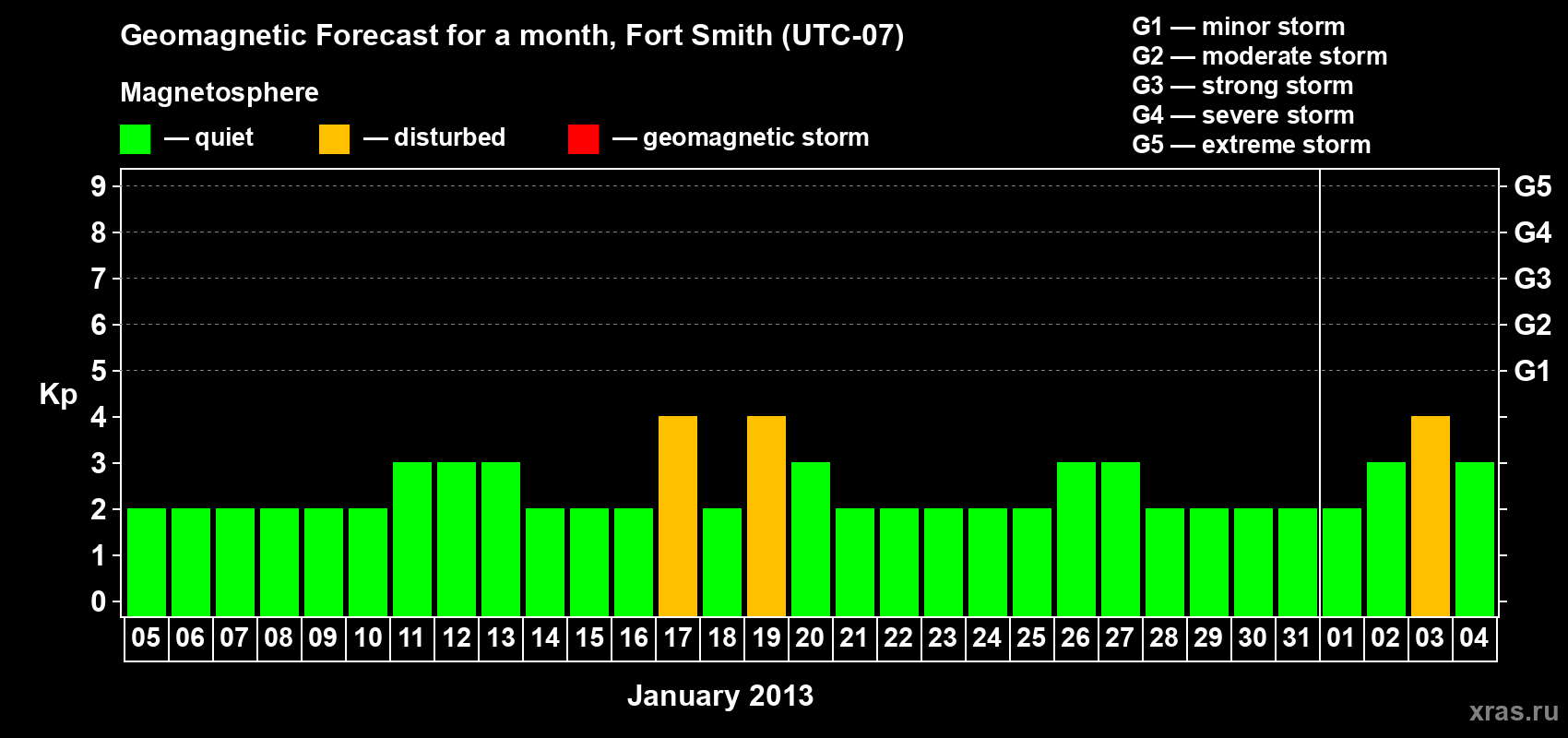Click the orange bar above date 03
The width and height of the screenshot is (1568, 738).
tap(1431, 516)
